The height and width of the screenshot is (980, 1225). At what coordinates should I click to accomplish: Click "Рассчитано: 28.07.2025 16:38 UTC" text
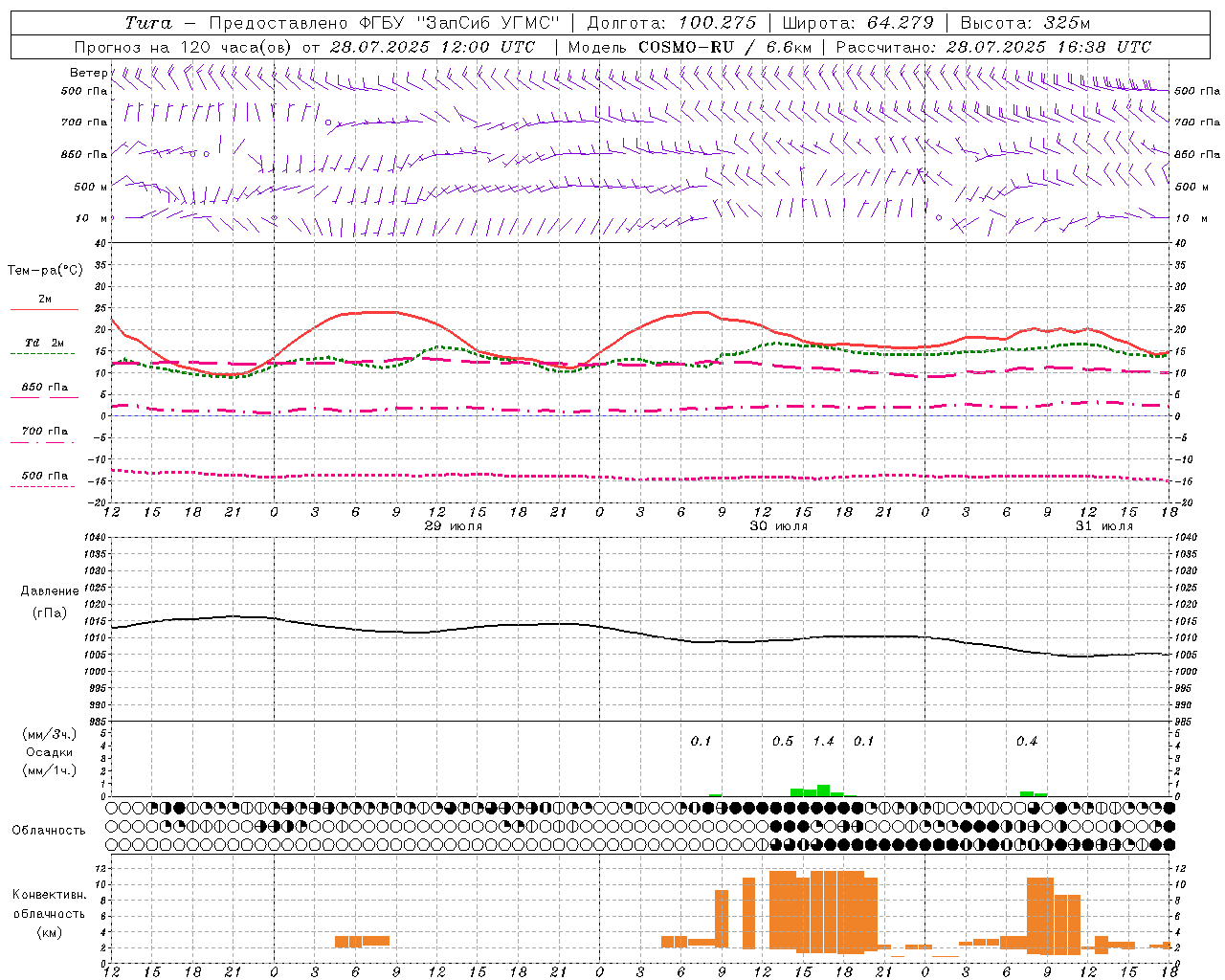(993, 47)
